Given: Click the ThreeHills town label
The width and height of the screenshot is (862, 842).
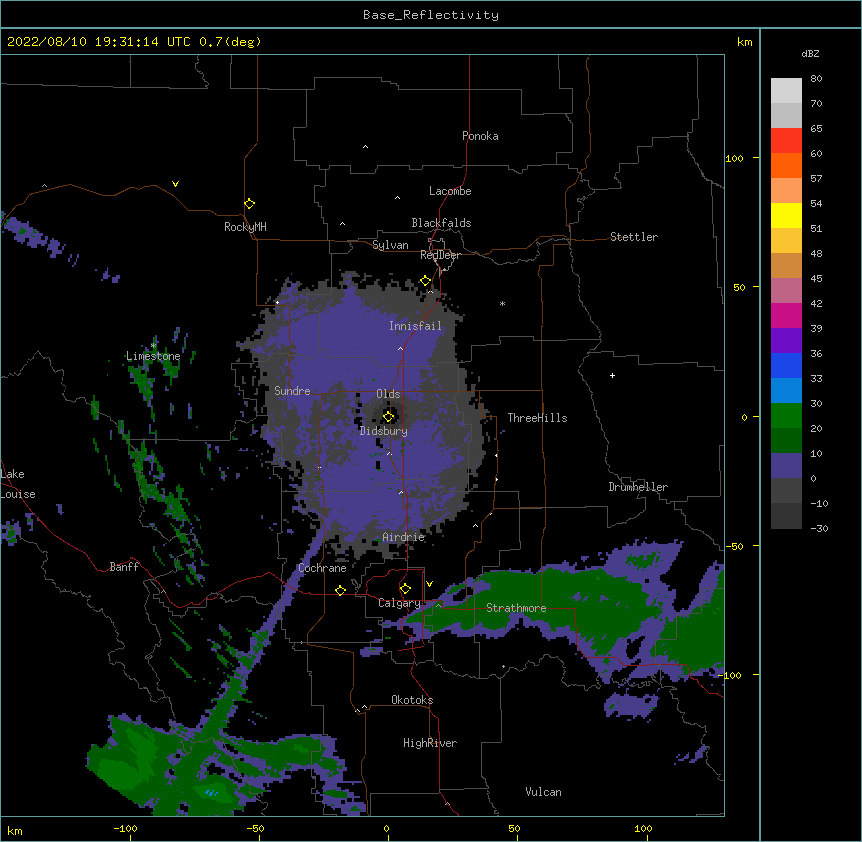Looking at the screenshot, I should click(537, 418).
